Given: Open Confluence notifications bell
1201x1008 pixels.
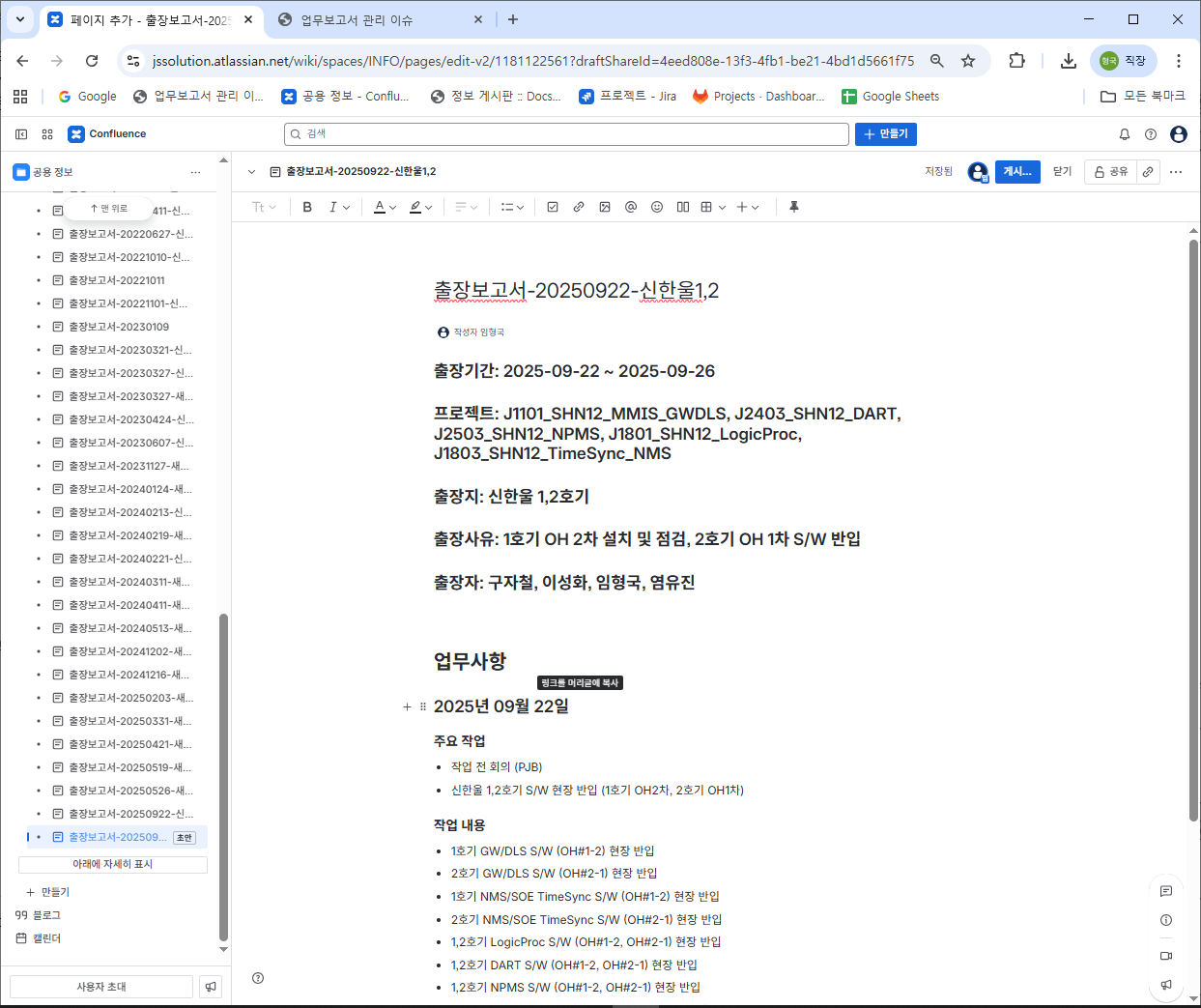Looking at the screenshot, I should 1125,134.
